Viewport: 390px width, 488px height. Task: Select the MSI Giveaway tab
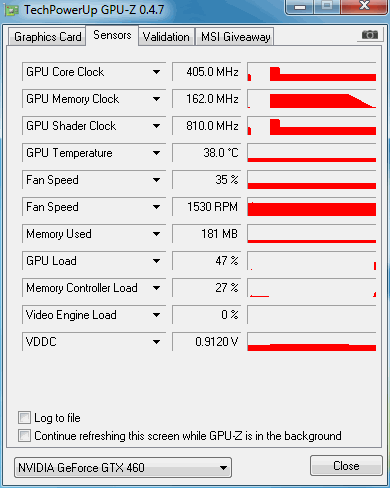(x=235, y=37)
